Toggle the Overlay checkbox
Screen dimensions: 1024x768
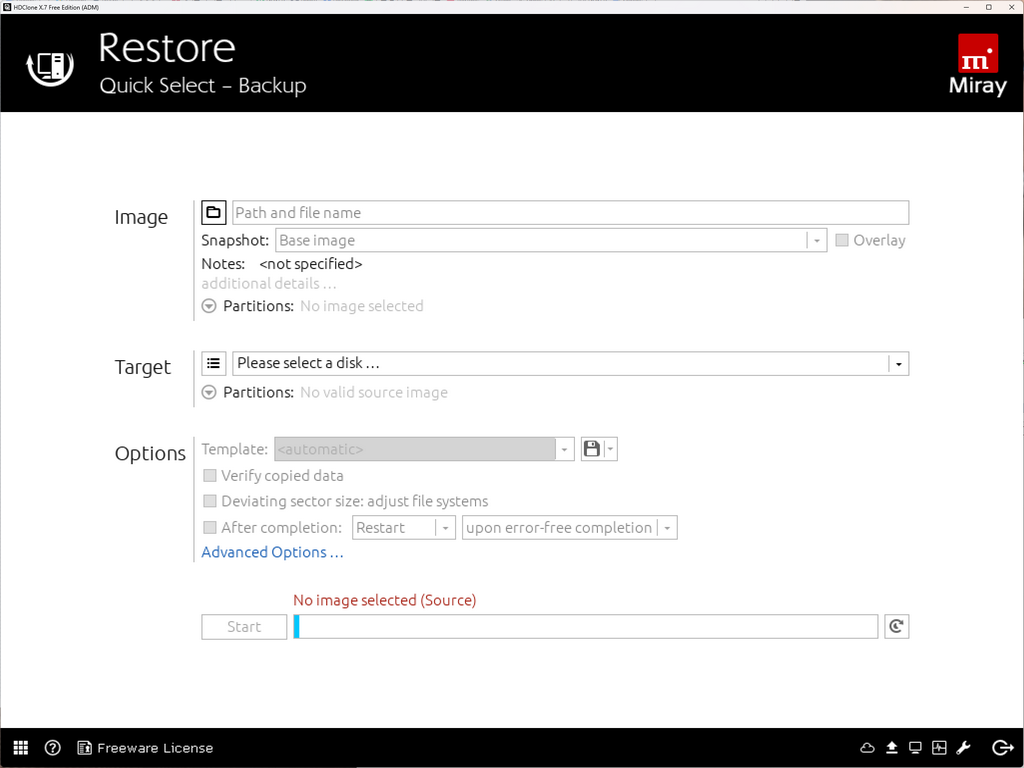coord(842,240)
